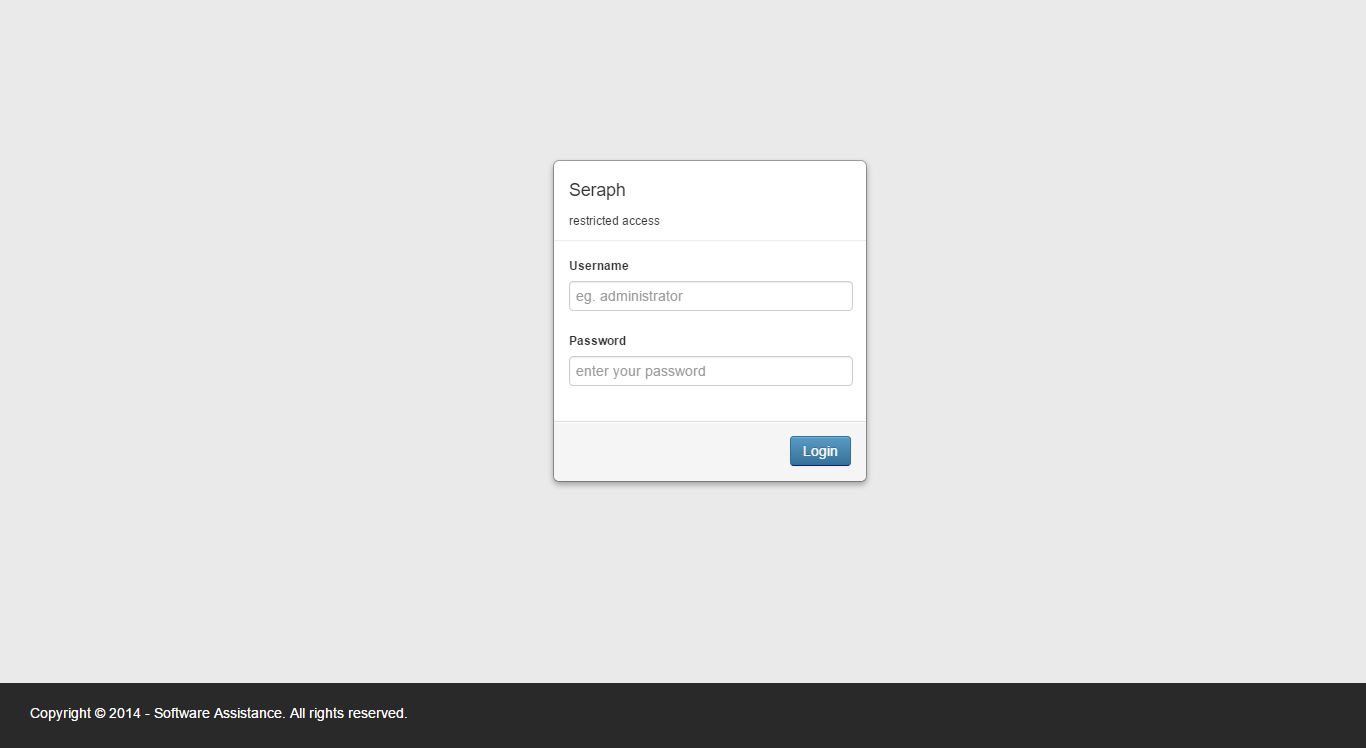Focus the Password input field

coord(710,371)
